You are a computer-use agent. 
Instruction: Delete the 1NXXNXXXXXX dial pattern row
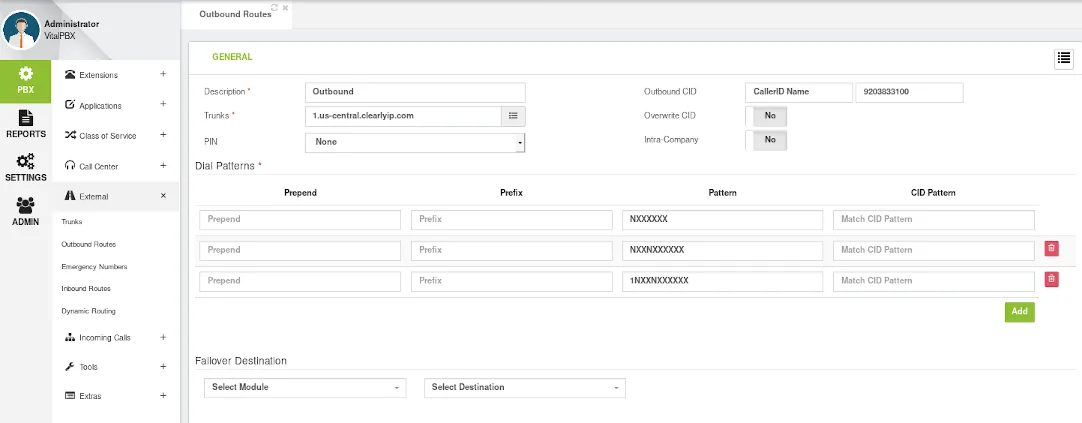[x=1051, y=279]
